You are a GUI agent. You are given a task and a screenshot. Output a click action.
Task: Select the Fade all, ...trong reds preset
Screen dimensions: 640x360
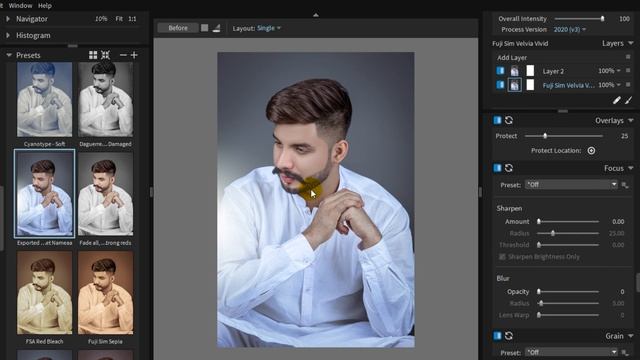point(105,193)
